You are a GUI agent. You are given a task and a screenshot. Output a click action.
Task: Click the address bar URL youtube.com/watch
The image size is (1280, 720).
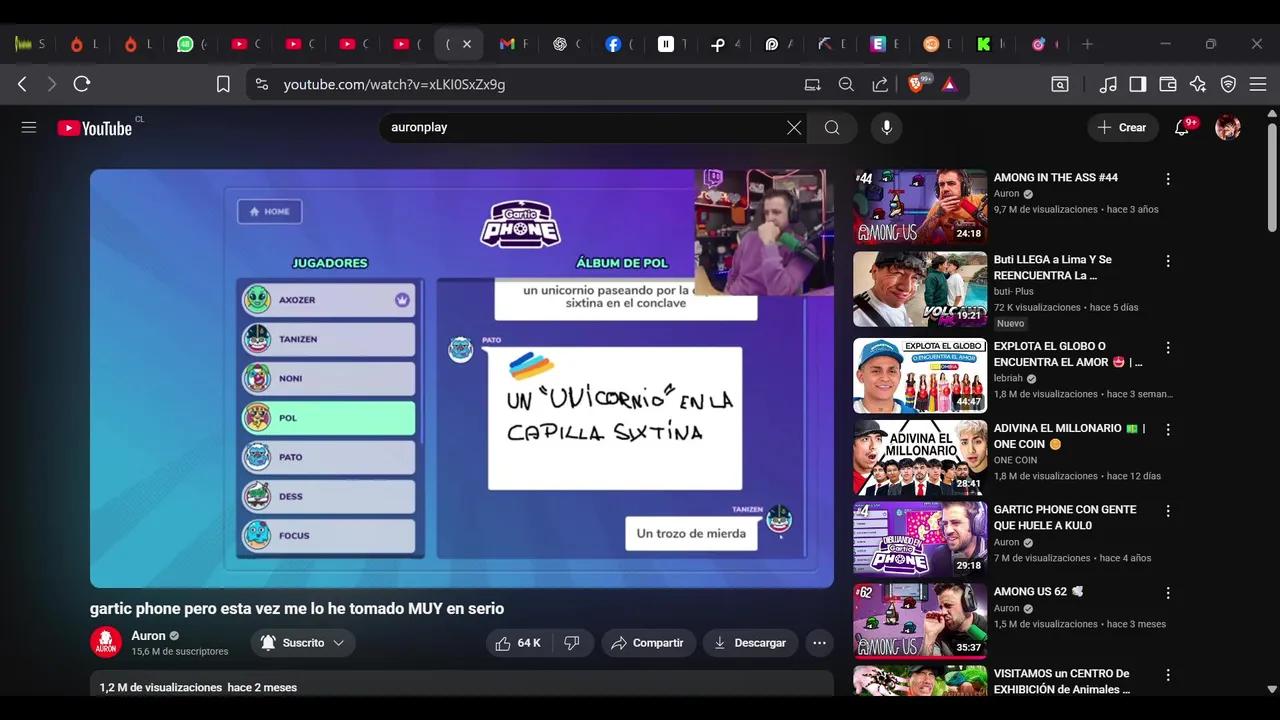[394, 85]
